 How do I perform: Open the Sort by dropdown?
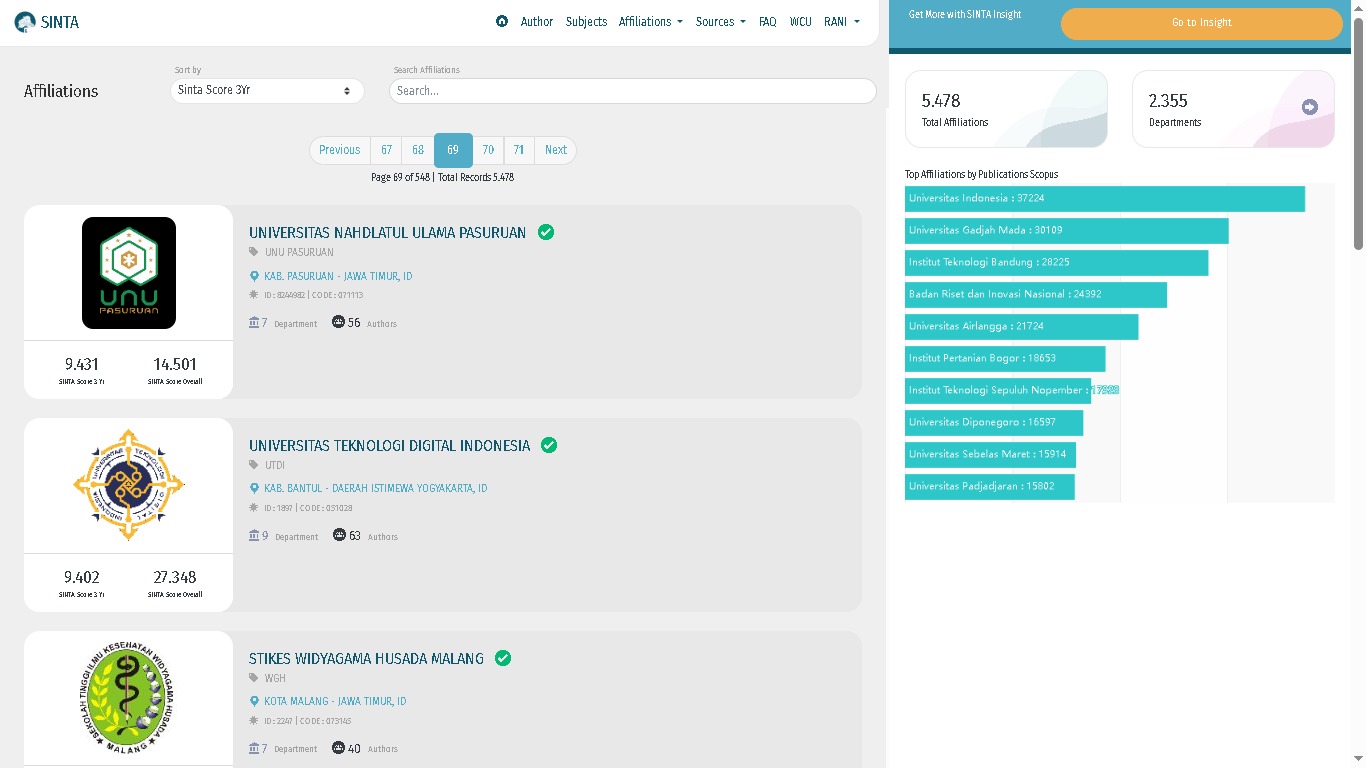(x=266, y=90)
